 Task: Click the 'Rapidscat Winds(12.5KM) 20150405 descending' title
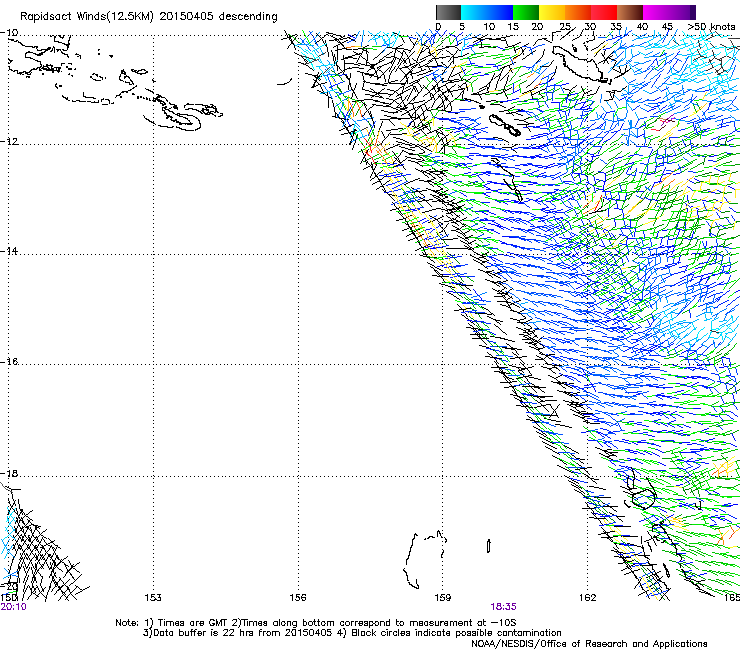coord(149,17)
